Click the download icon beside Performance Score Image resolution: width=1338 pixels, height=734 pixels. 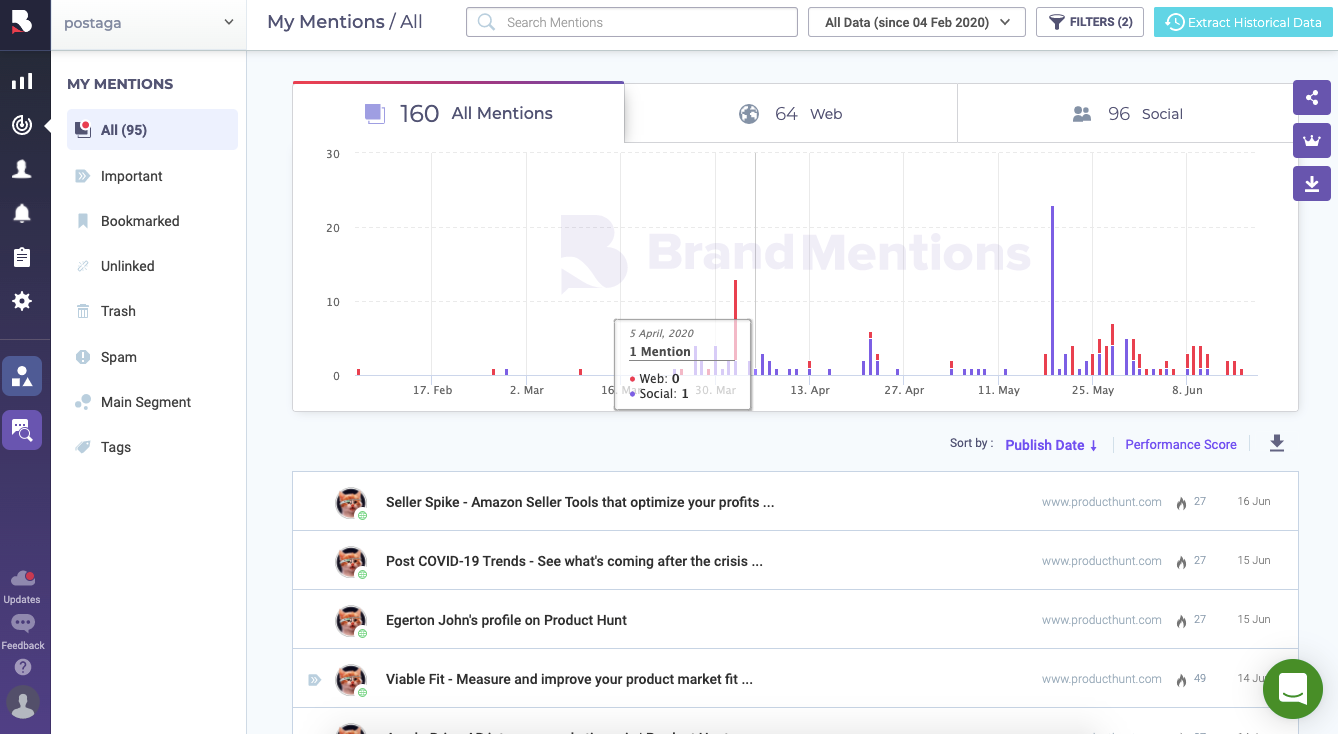click(1276, 443)
